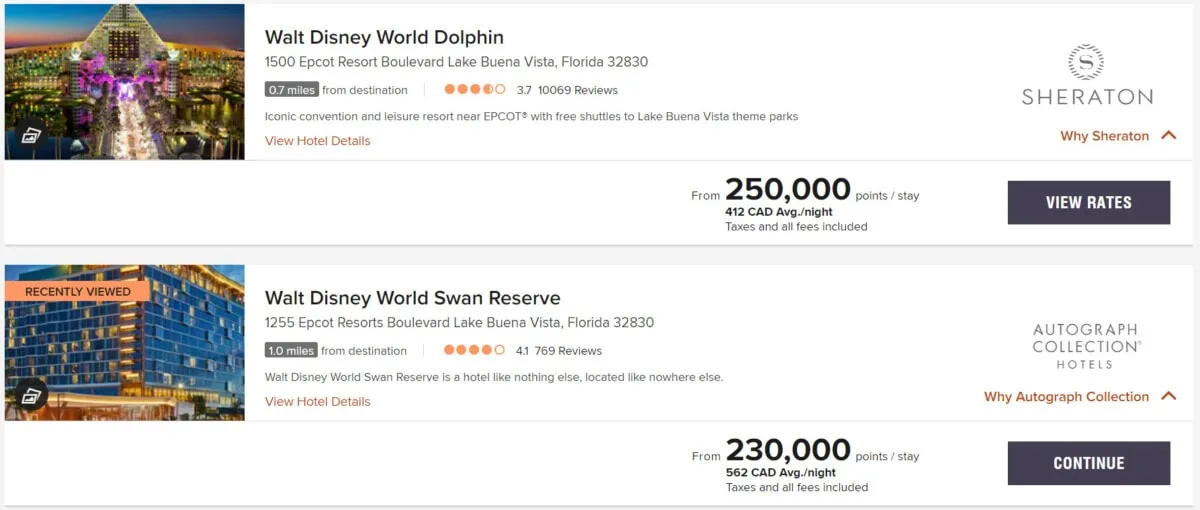Open View Hotel Details for Swan Reserve
1200x510 pixels.
click(317, 402)
